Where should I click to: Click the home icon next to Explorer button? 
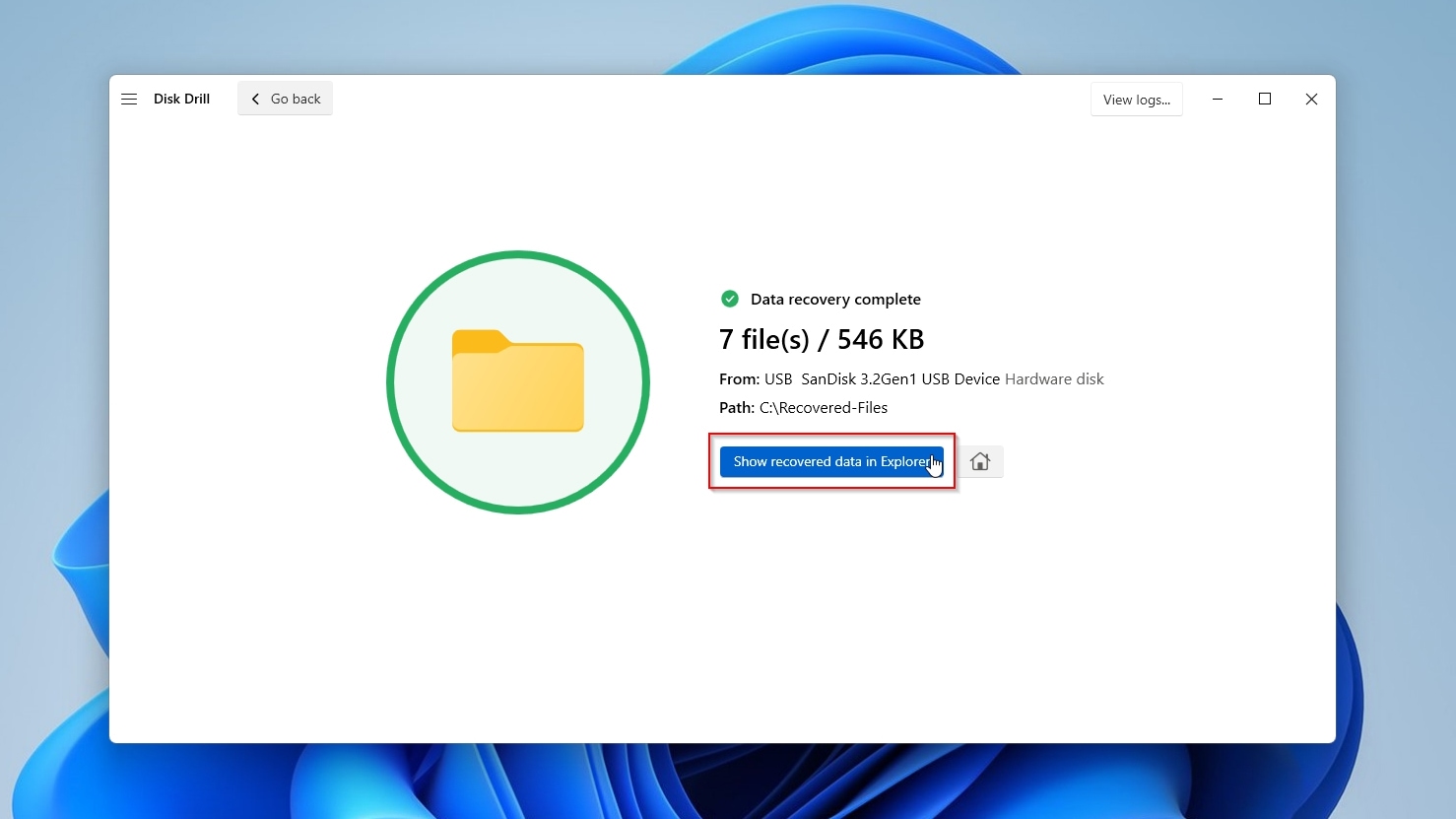click(x=980, y=461)
